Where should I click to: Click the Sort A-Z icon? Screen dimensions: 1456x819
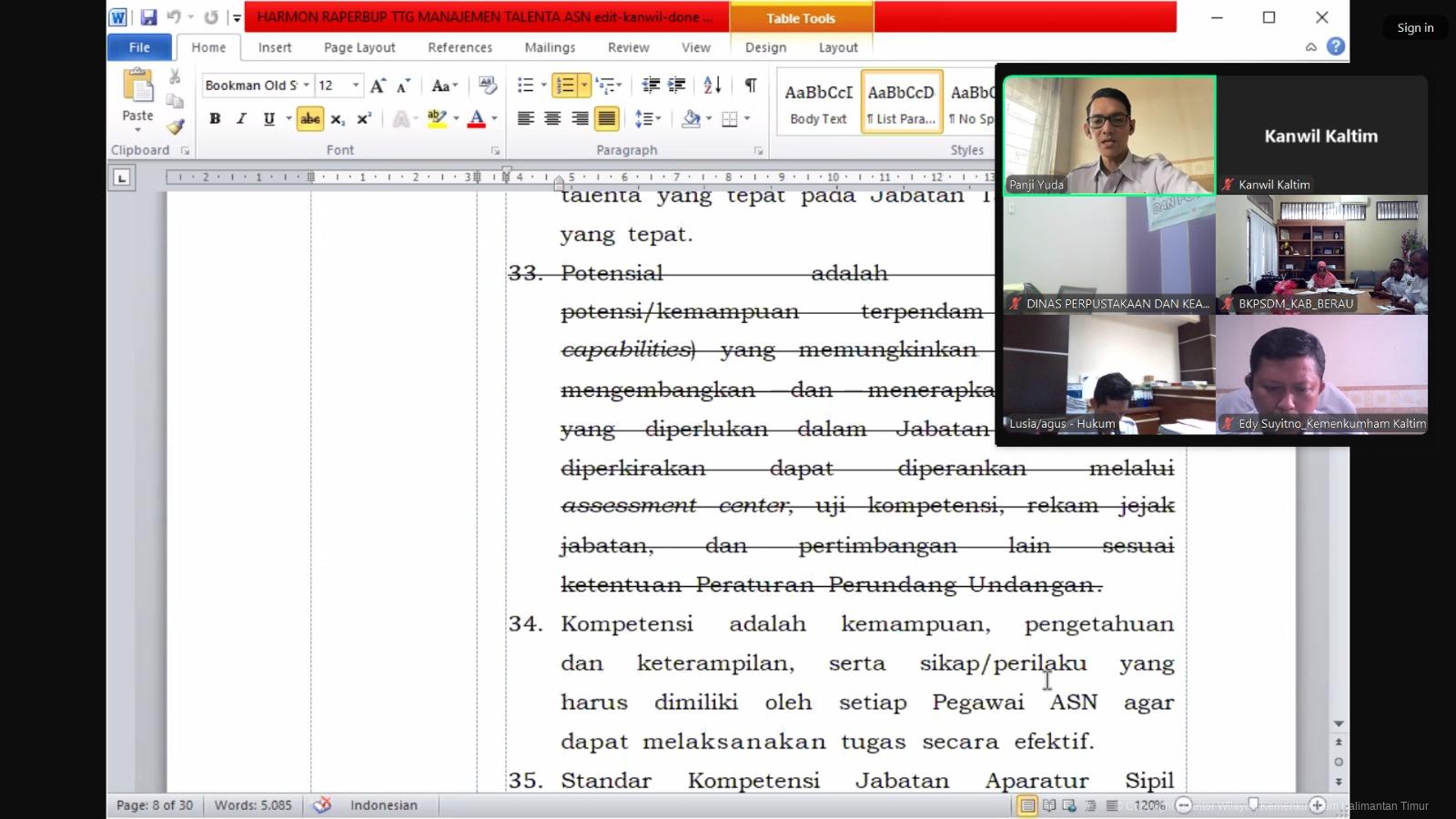(x=713, y=86)
